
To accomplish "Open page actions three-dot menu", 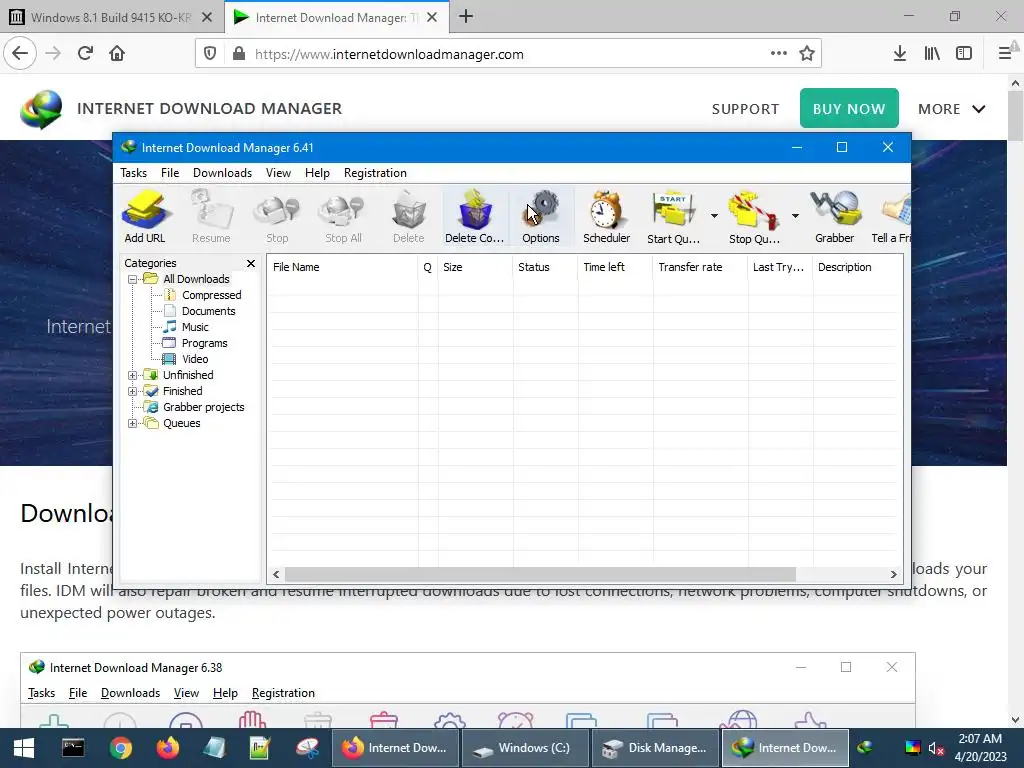I will (x=778, y=54).
